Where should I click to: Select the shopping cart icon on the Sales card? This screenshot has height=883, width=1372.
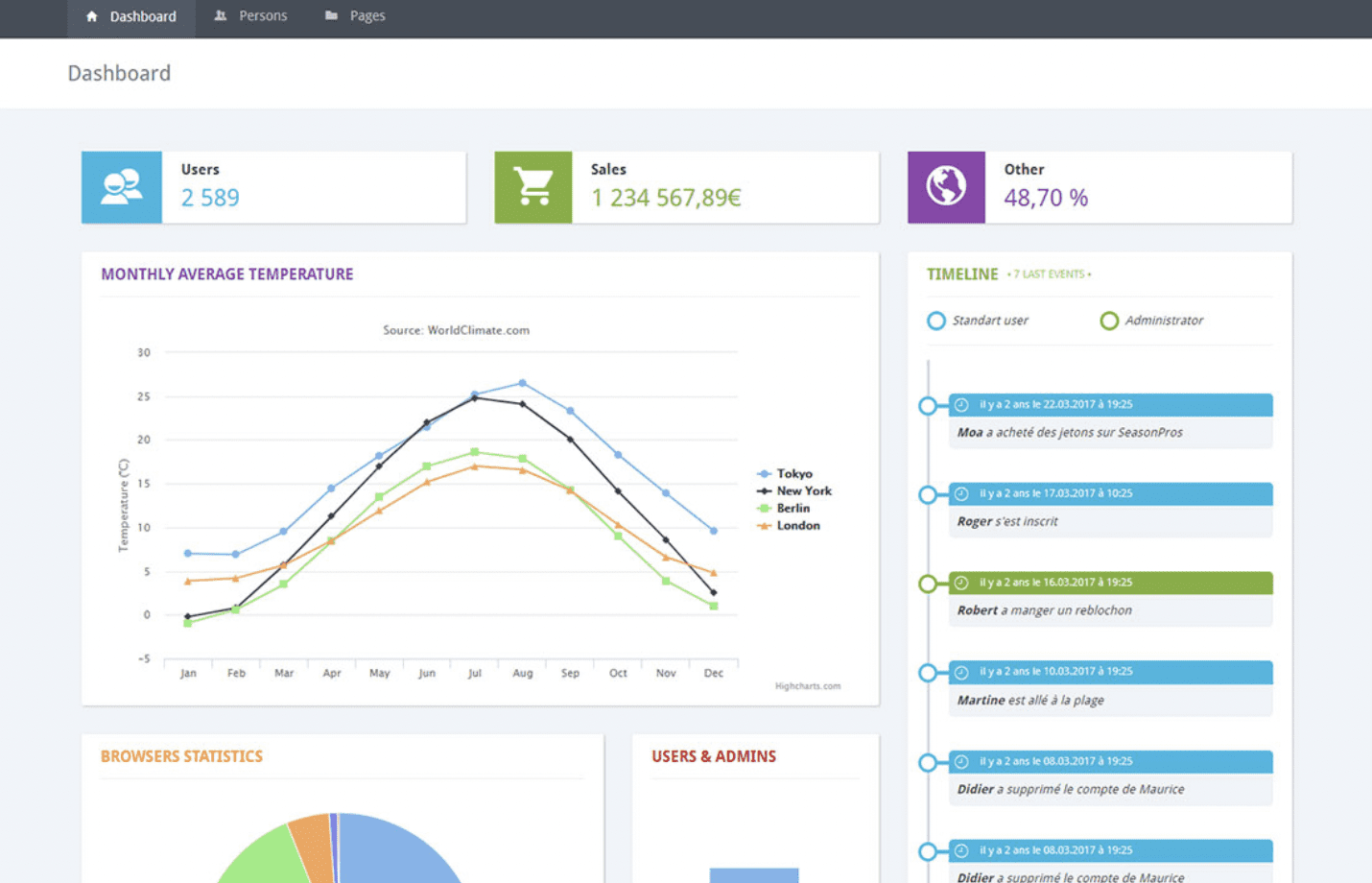click(532, 186)
